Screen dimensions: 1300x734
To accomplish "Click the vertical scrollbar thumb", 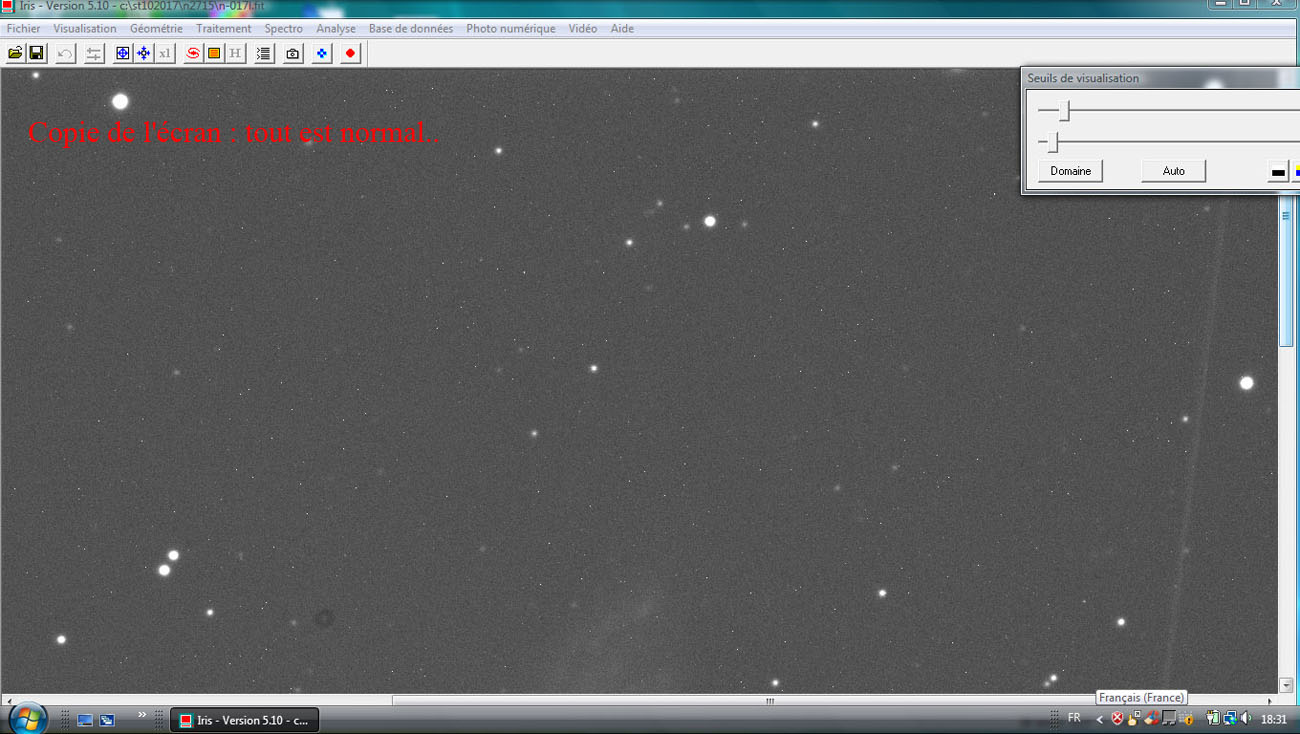I will click(x=1286, y=272).
